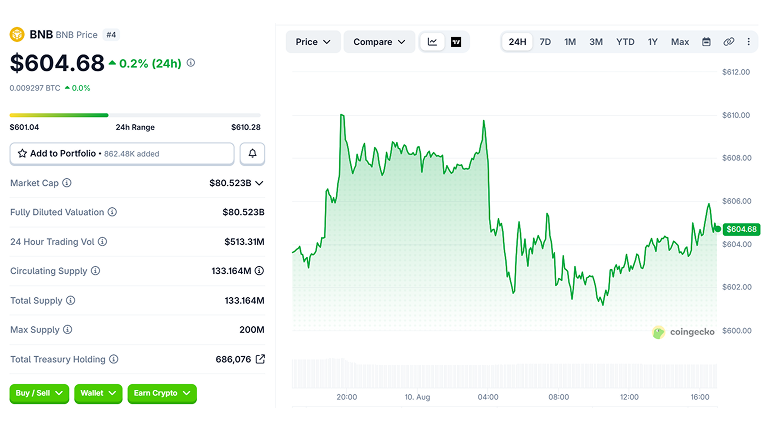Select the 7D time range tab

(x=545, y=42)
